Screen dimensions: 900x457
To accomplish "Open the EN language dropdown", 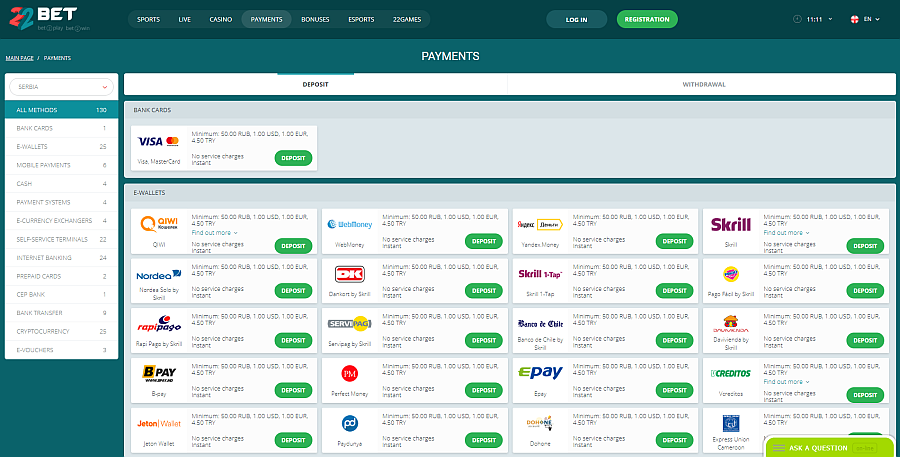I will 871,19.
